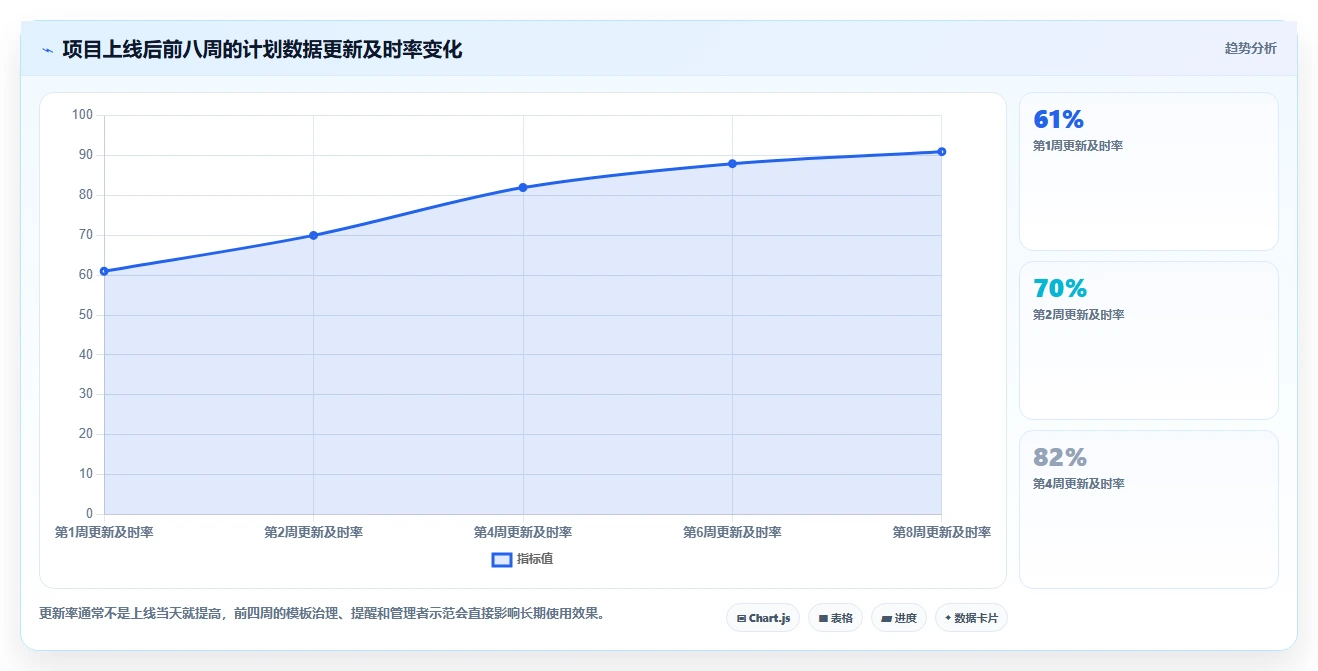Open the 70% stat card
Image resolution: width=1318 pixels, height=671 pixels.
(x=1148, y=340)
